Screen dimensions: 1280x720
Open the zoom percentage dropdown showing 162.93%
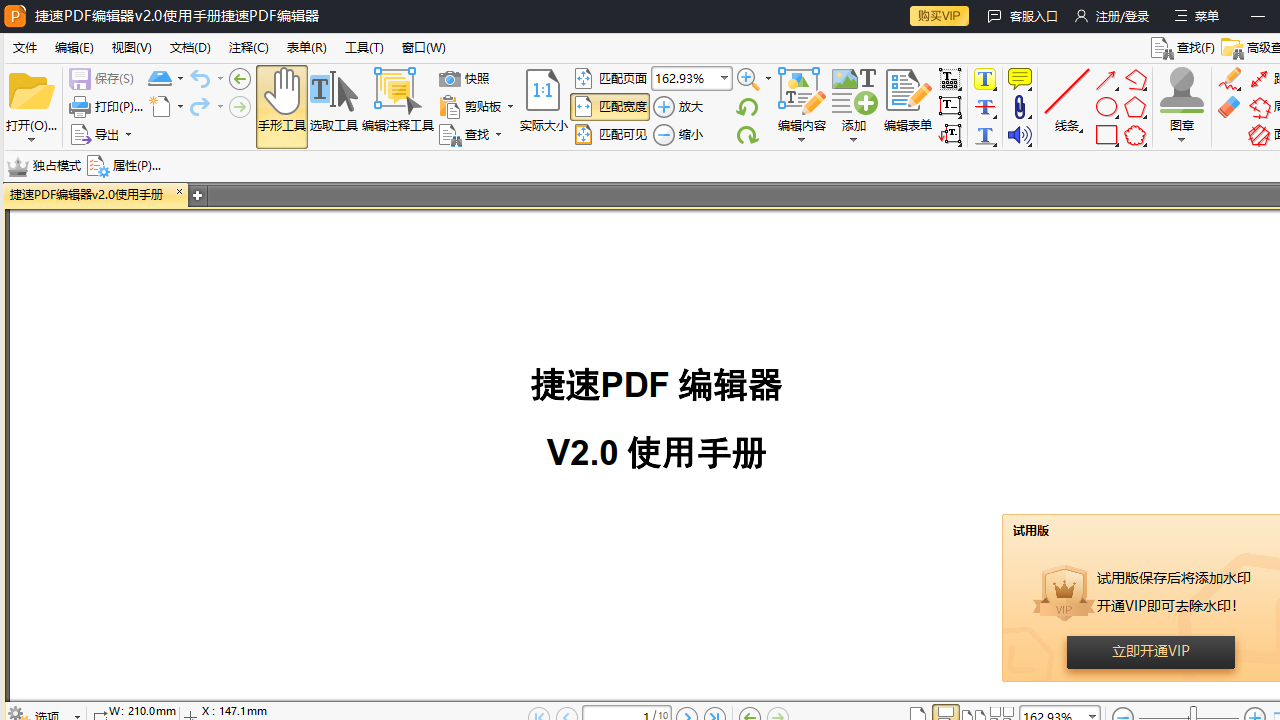click(x=723, y=78)
